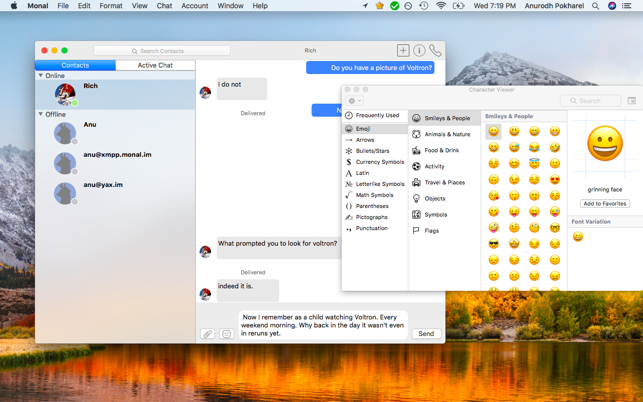The width and height of the screenshot is (643, 402).
Task: Open contact info with the info icon
Action: click(419, 50)
